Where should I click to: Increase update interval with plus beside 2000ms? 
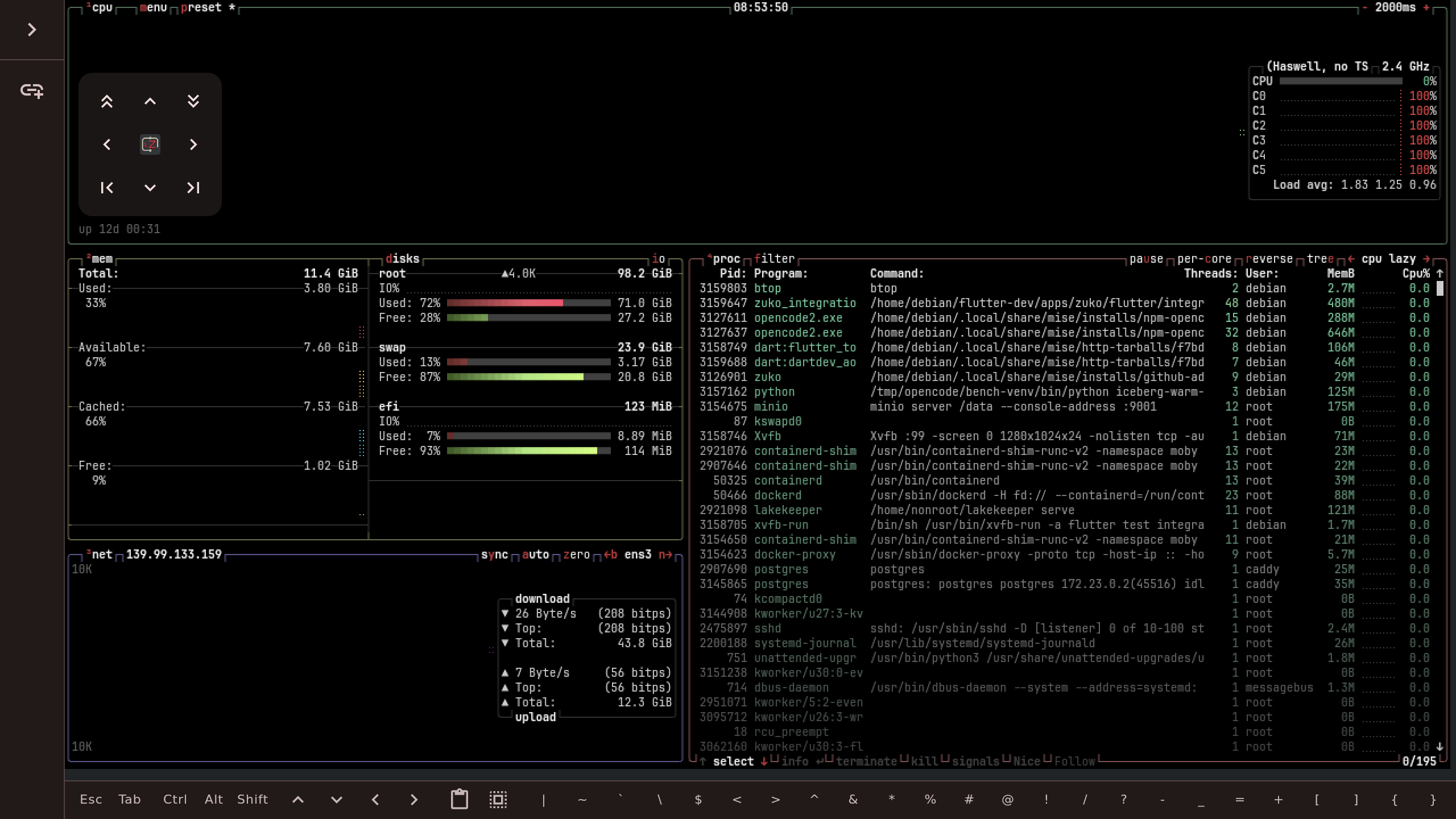pyautogui.click(x=1426, y=7)
